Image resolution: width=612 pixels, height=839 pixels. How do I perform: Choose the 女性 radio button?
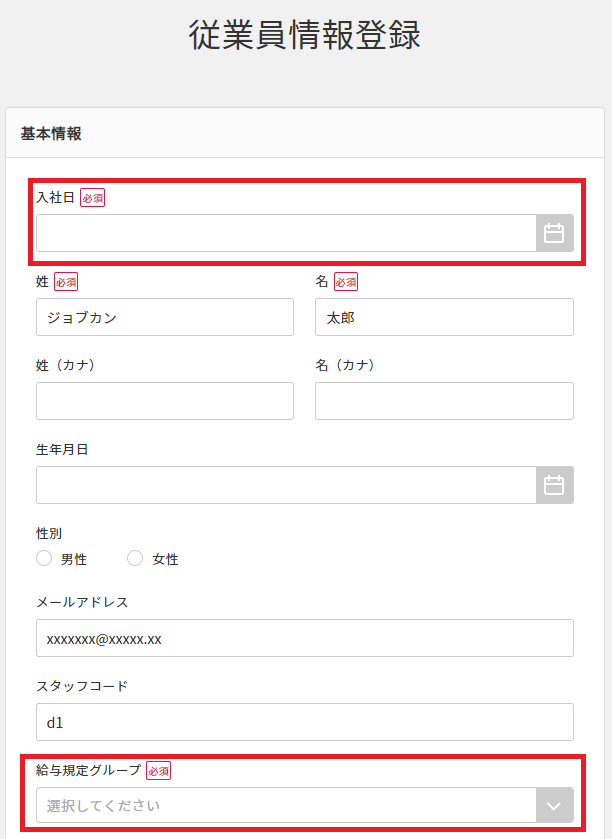point(136,559)
